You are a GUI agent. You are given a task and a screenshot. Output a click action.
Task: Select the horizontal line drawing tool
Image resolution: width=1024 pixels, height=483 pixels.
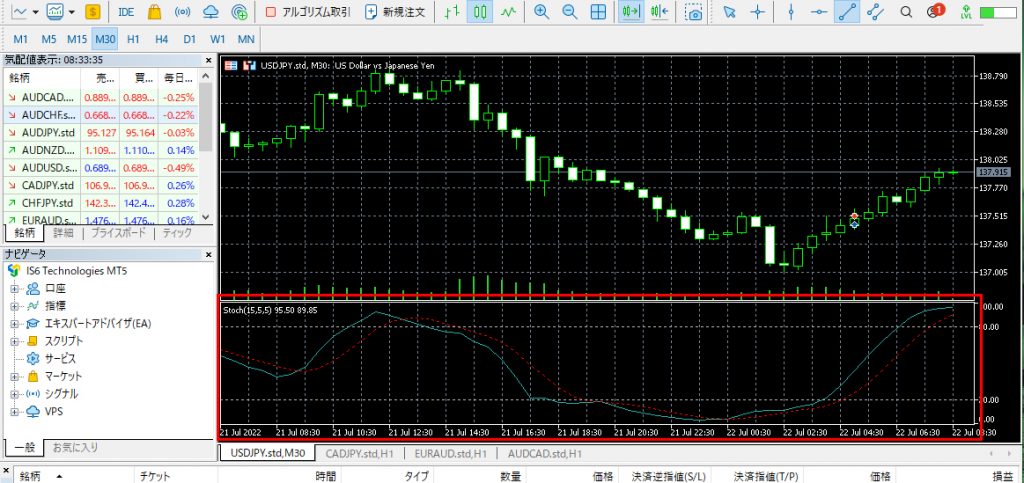(820, 12)
